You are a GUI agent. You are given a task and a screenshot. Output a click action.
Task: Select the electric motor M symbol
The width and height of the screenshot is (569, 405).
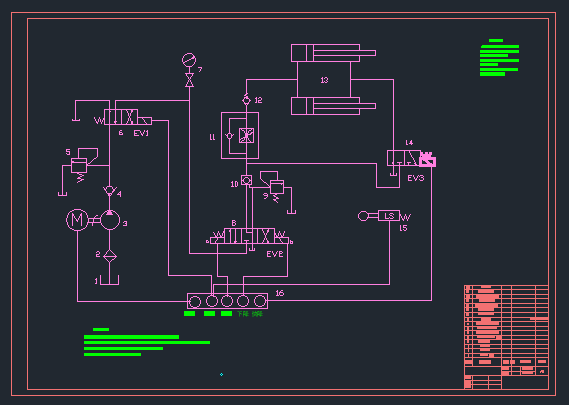[77, 220]
